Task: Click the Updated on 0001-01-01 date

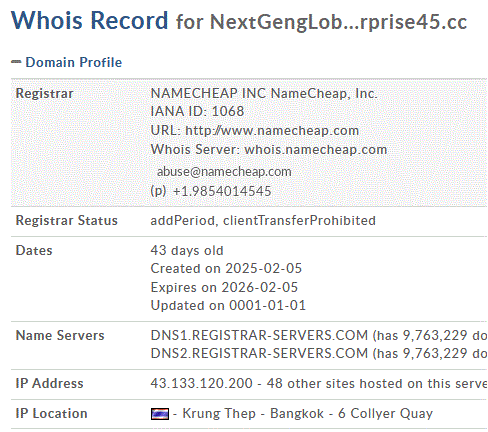Action: (x=228, y=305)
